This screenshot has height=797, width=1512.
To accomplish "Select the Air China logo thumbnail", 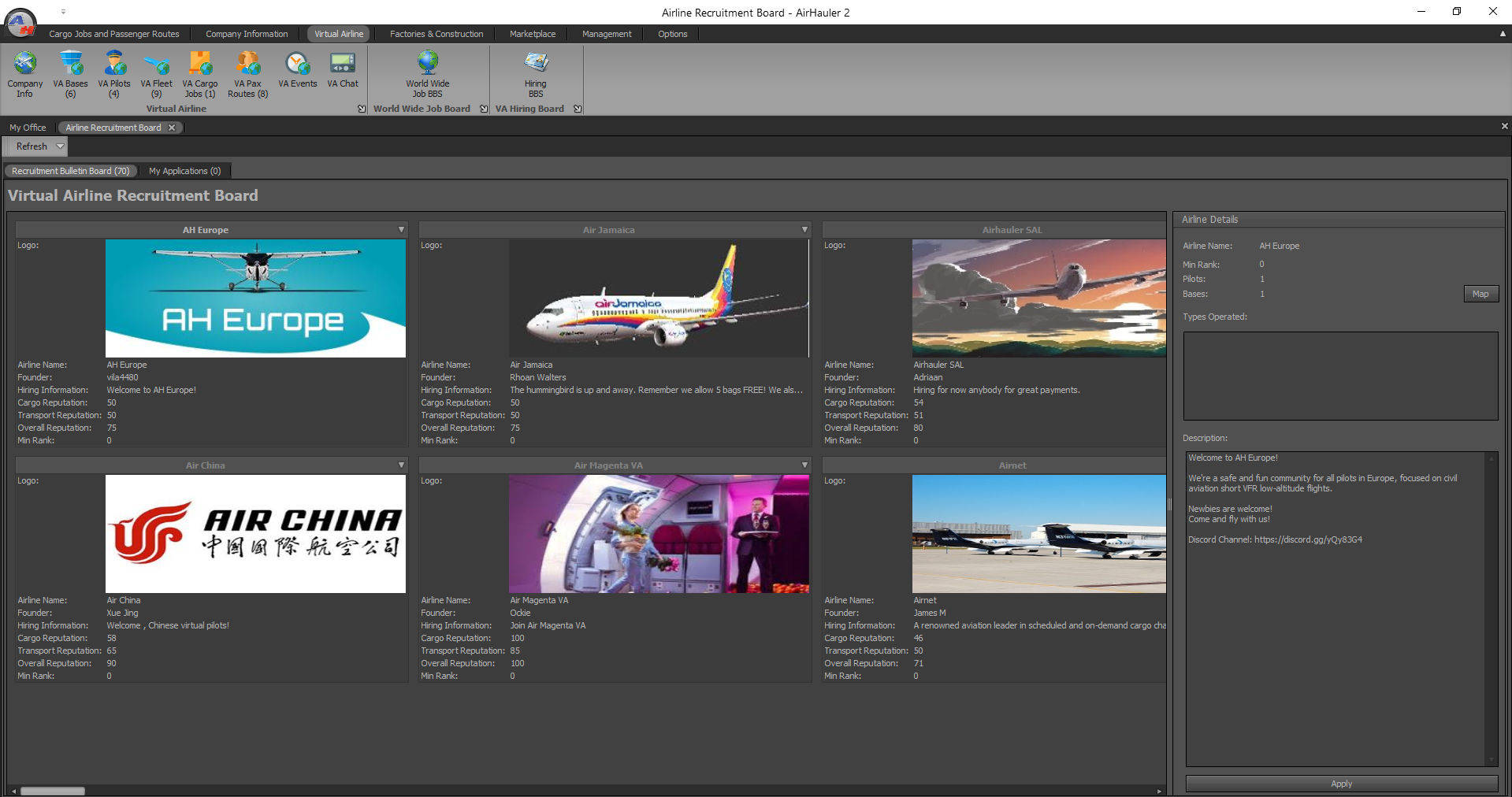I will 255,534.
